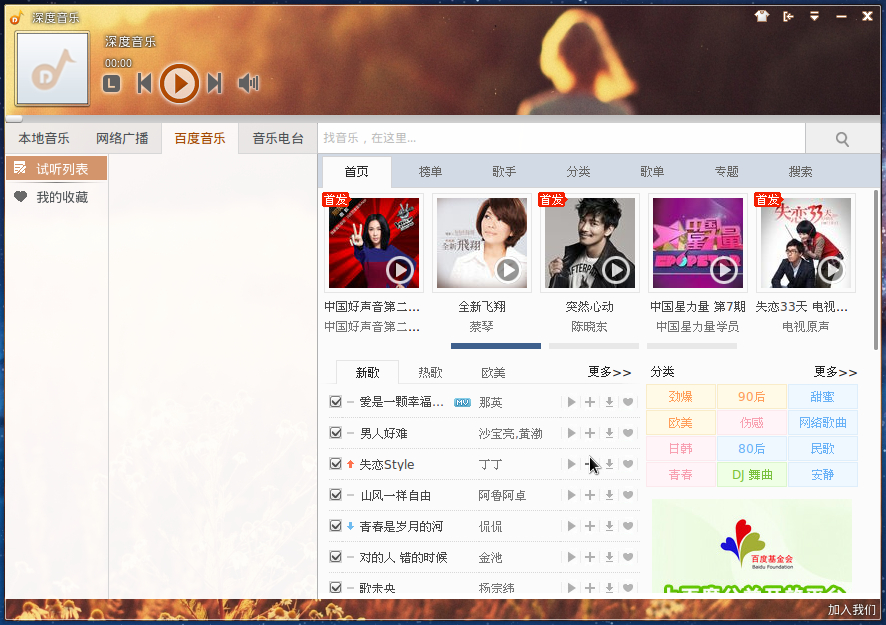This screenshot has width=886, height=625.
Task: Open the 网络广播 tab
Action: 122,138
